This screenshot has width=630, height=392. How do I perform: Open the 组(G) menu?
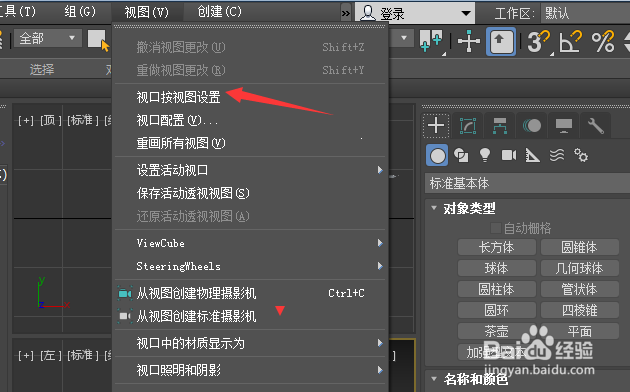click(80, 12)
